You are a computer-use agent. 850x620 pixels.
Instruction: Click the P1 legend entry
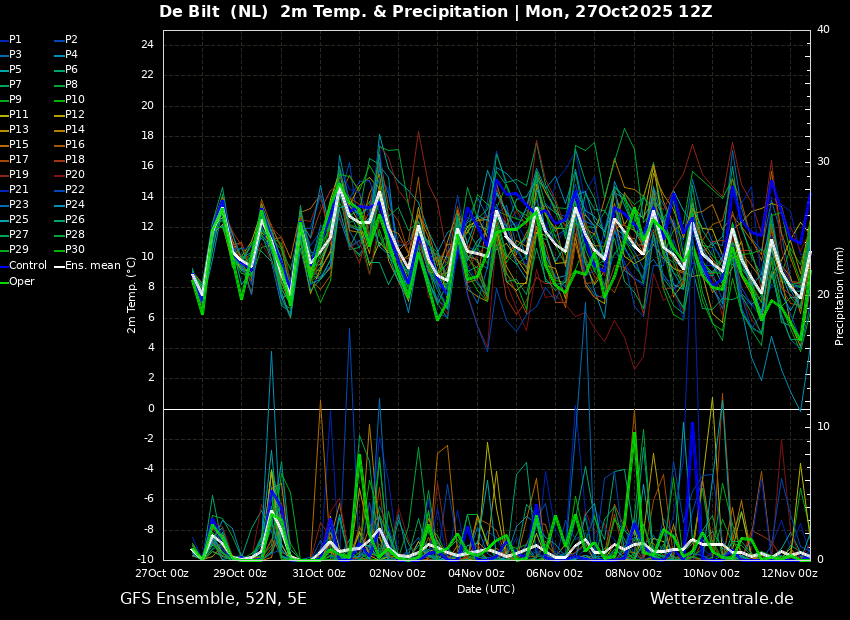coord(11,40)
